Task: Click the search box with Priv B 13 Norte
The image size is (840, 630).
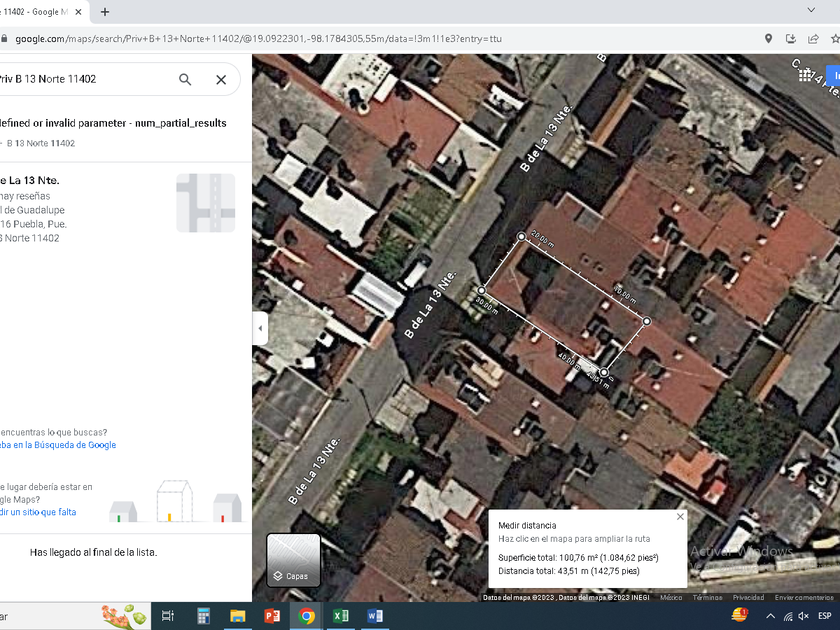Action: (80, 79)
